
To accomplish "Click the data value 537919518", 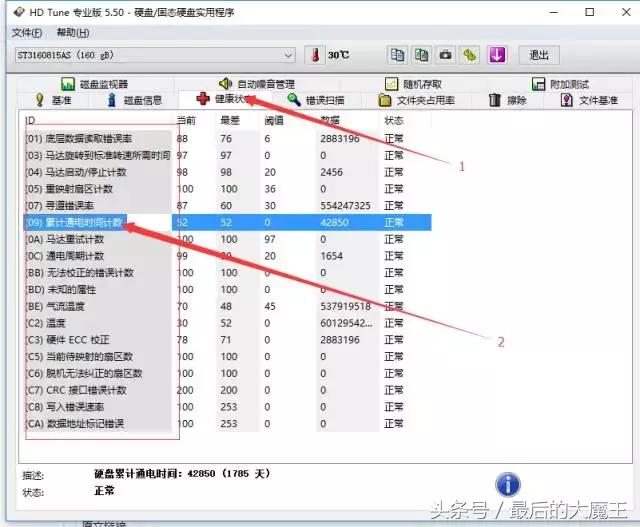I will tap(345, 306).
